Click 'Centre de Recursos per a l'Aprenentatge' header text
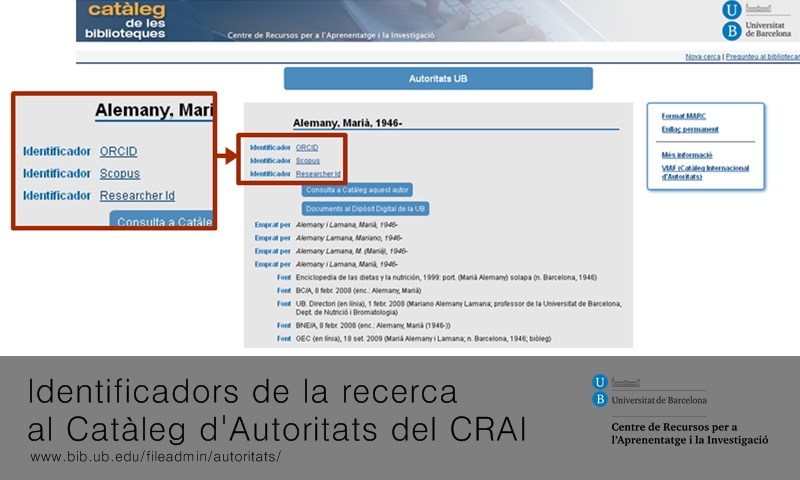 (331, 35)
